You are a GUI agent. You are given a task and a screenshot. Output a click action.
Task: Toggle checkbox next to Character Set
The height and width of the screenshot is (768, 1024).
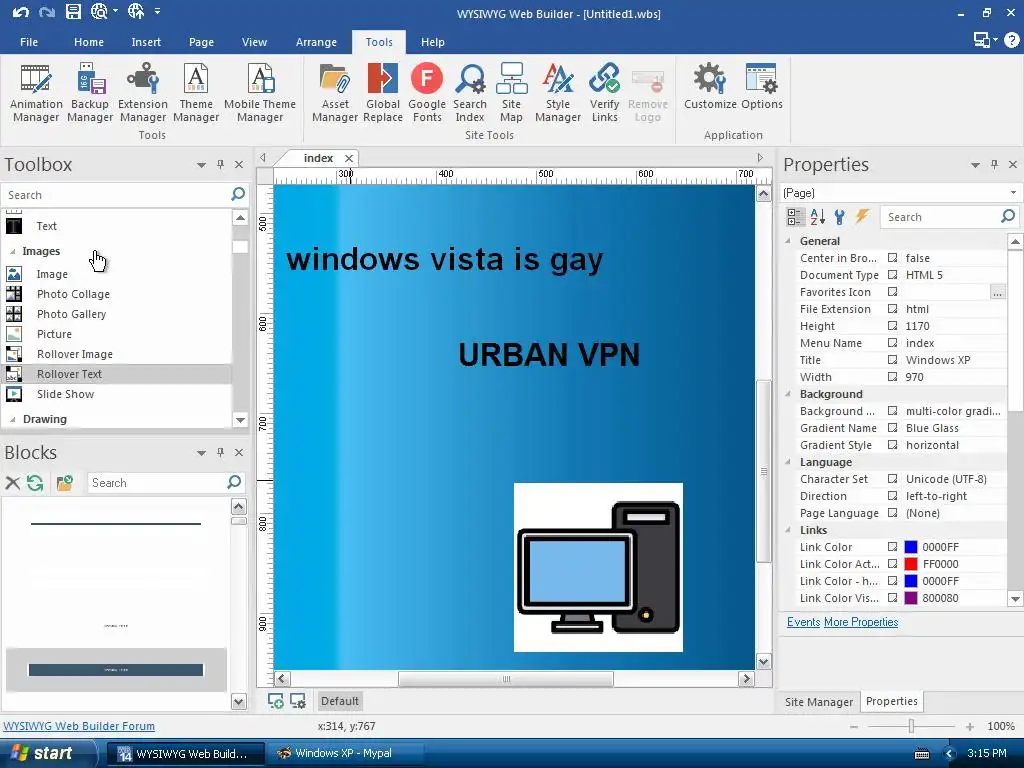892,479
